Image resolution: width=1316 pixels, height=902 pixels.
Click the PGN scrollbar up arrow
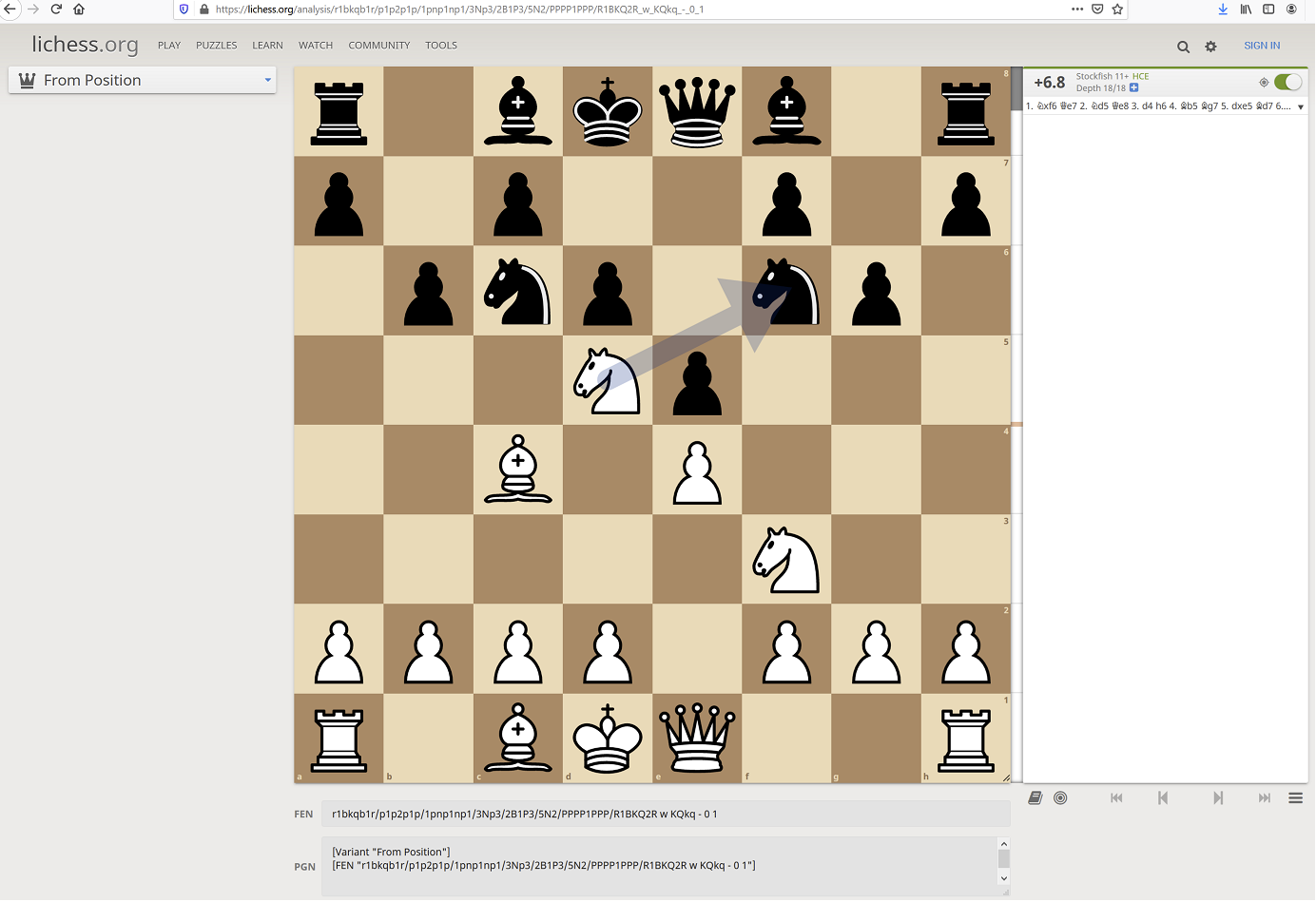[1003, 843]
